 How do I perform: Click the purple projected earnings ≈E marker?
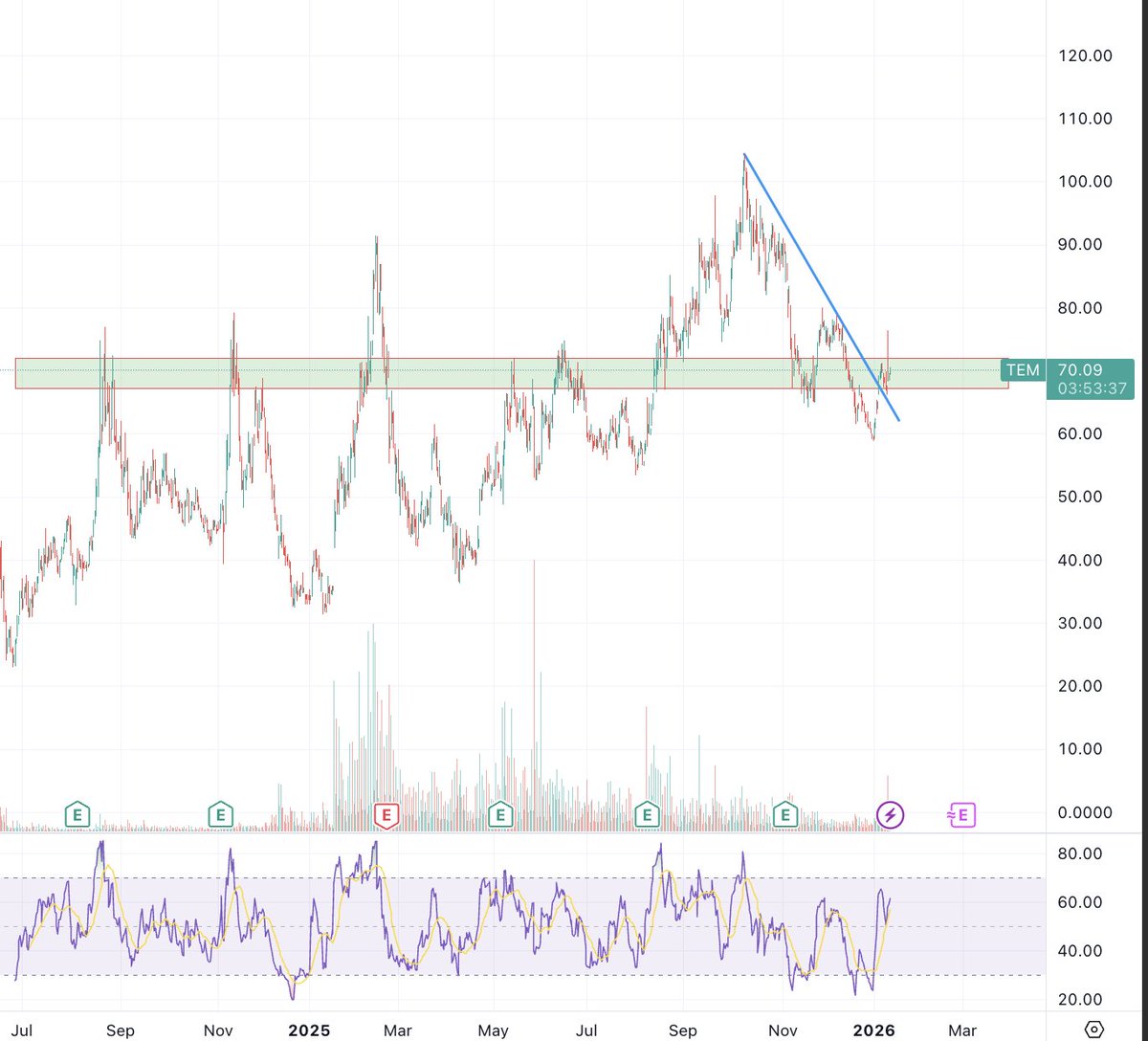click(960, 815)
